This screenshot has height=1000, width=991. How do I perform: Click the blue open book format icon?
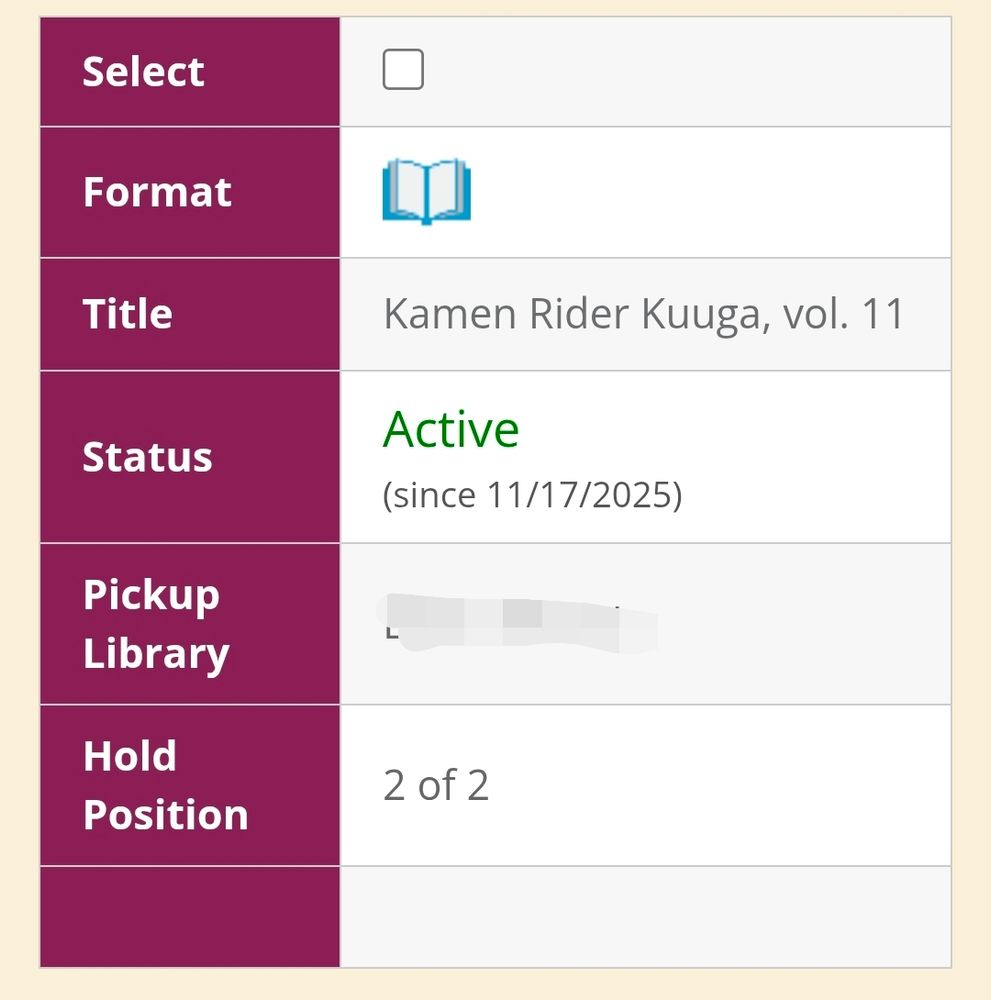click(427, 191)
